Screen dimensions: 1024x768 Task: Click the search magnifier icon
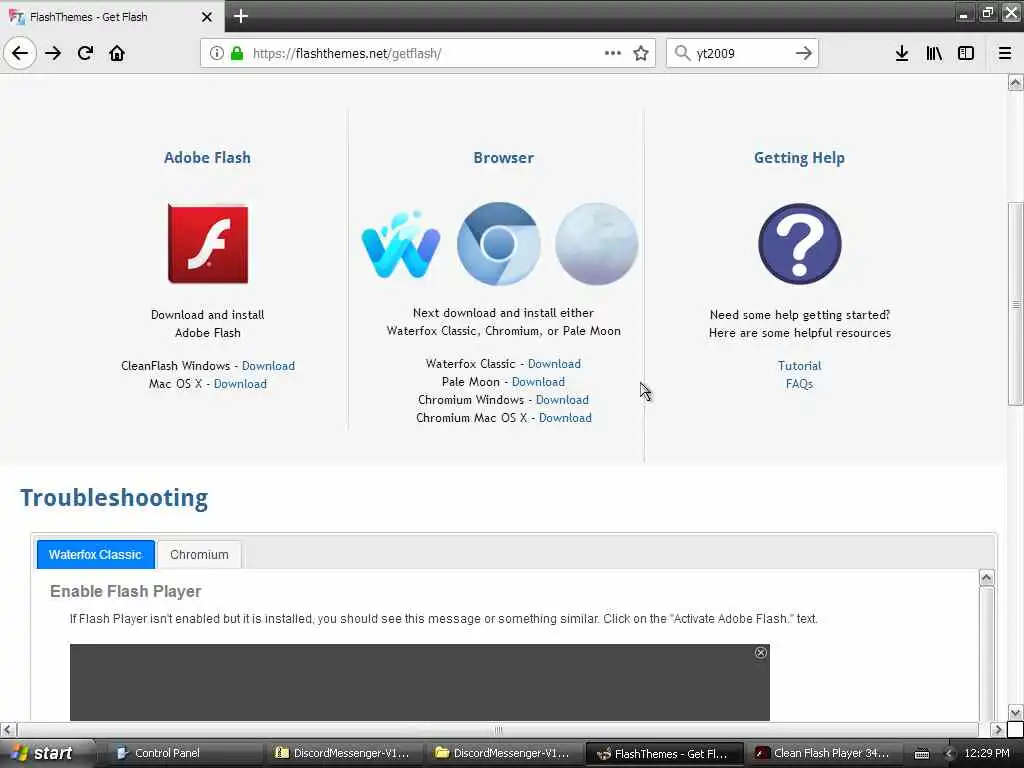(682, 53)
